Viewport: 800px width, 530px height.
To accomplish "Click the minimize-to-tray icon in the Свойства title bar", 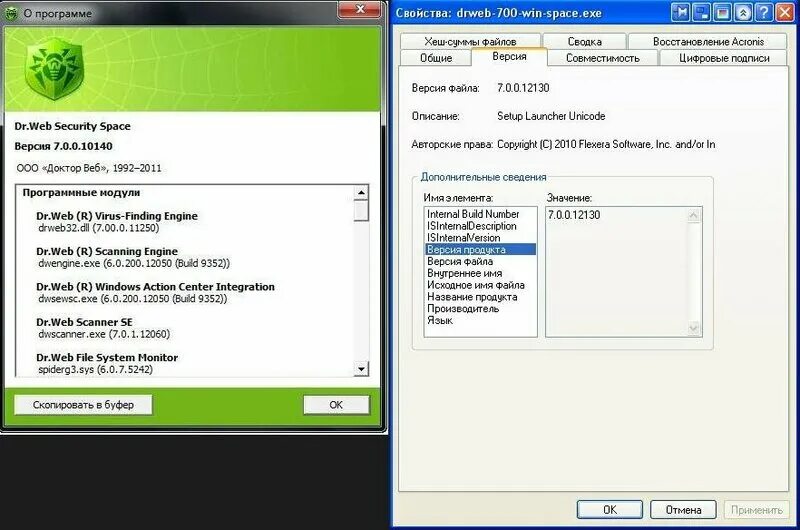I will (702, 11).
